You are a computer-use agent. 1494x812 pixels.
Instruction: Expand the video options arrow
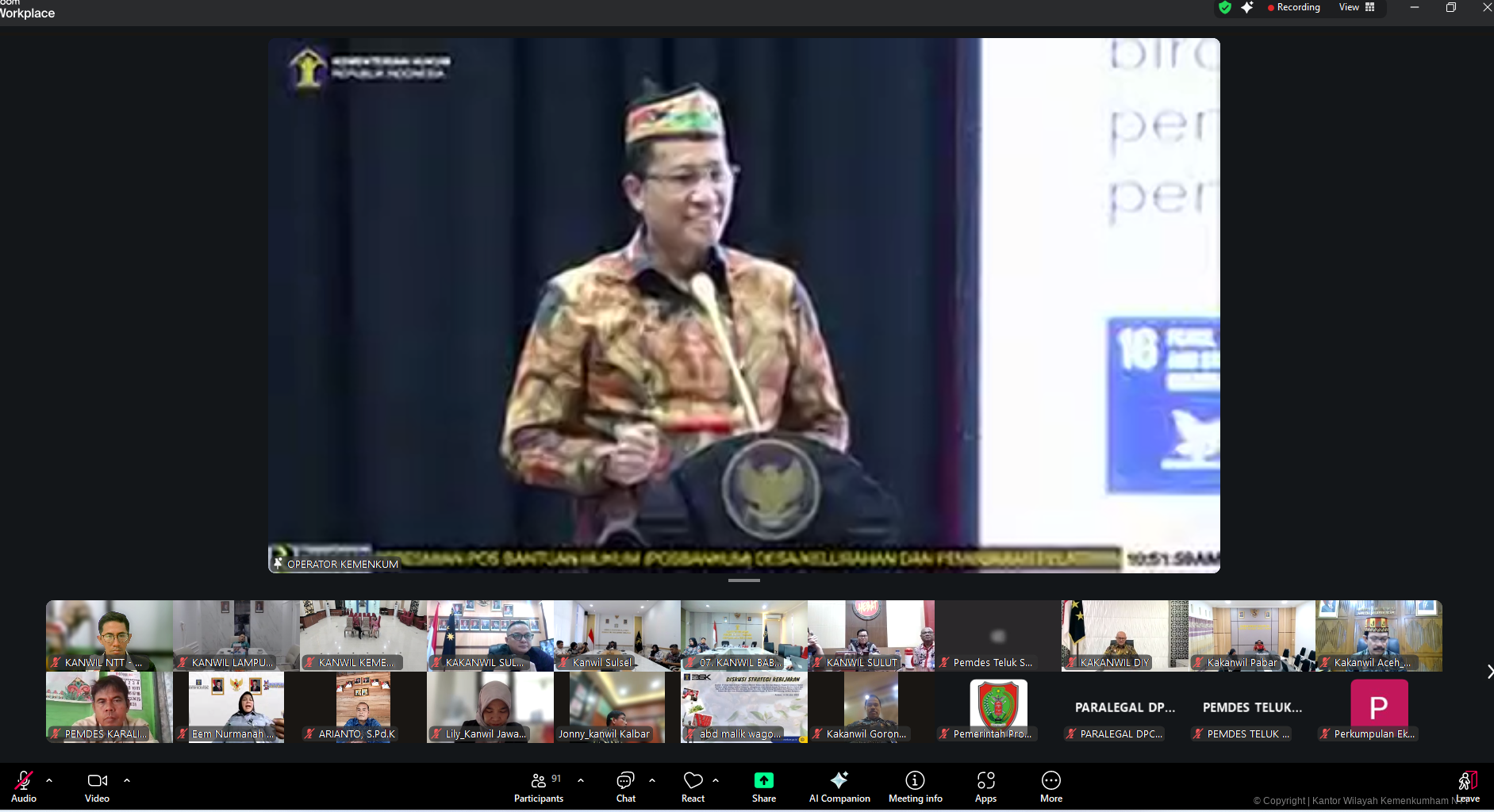click(127, 780)
